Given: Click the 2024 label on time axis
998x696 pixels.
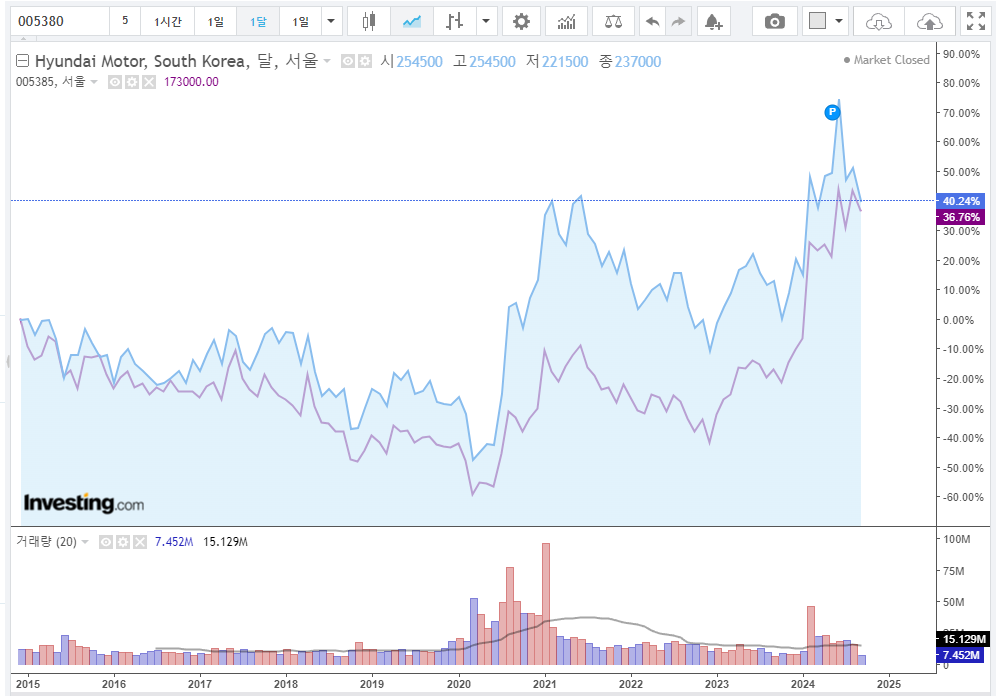Looking at the screenshot, I should pos(803,684).
